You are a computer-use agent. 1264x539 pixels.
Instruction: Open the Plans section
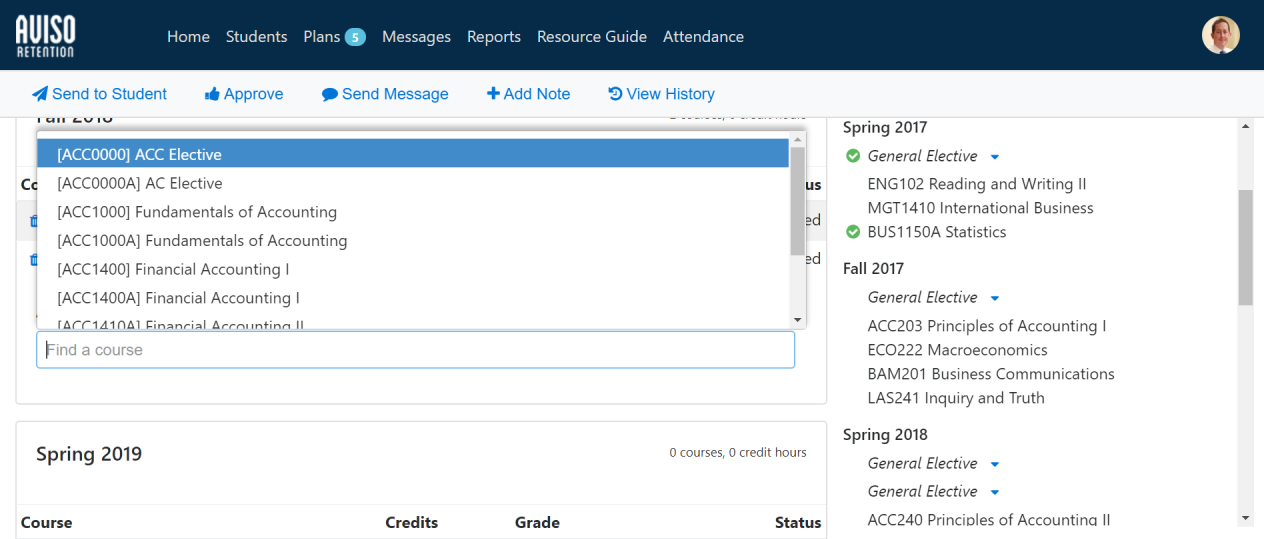click(322, 36)
